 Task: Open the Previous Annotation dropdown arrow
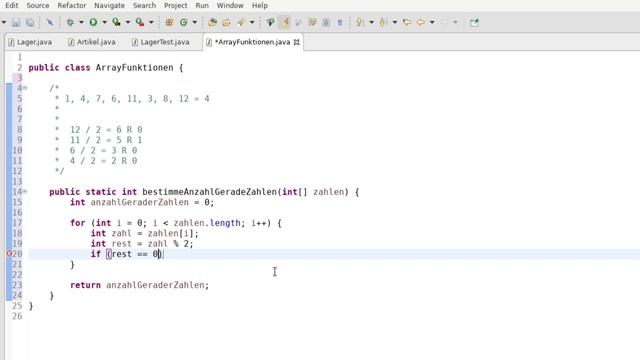pos(395,22)
